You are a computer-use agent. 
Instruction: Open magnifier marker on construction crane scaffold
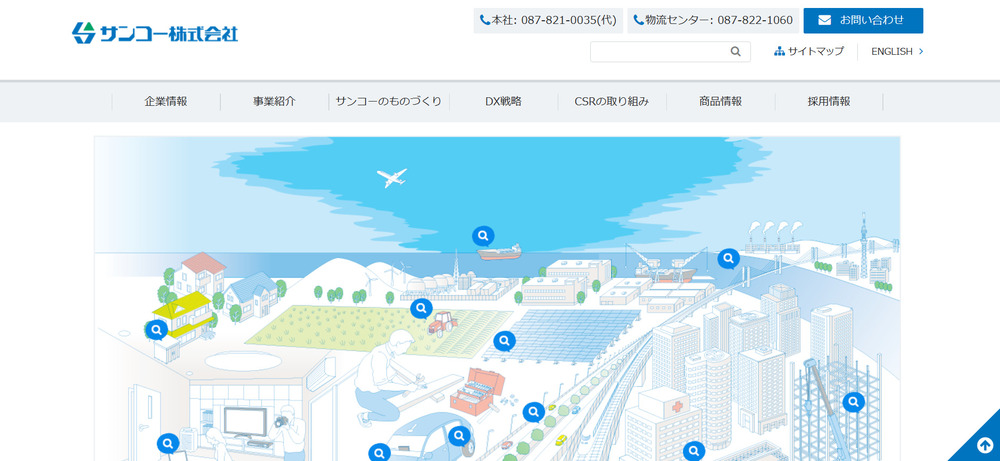853,402
